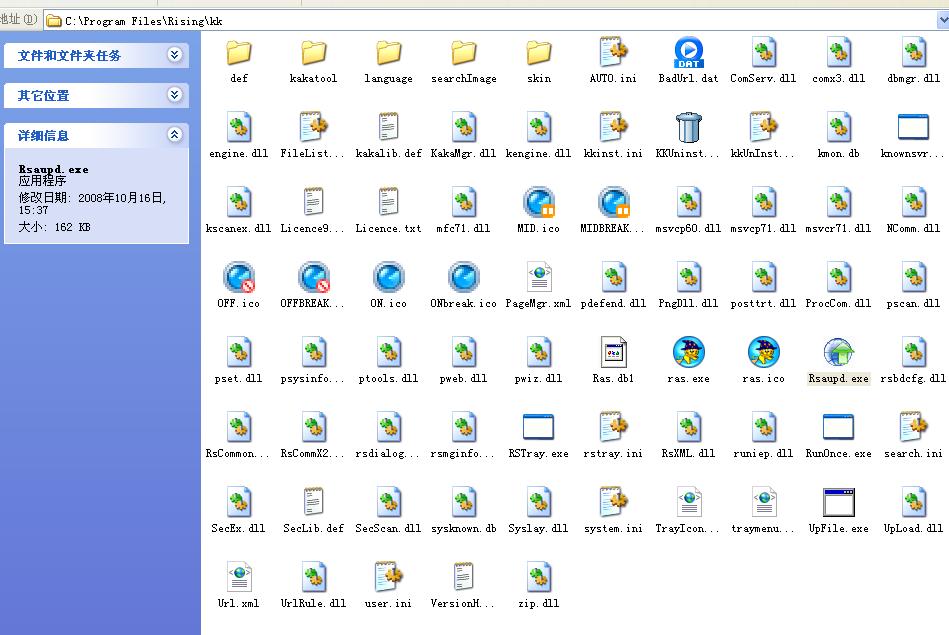Open the kakatool folder
The width and height of the screenshot is (949, 635).
(x=314, y=53)
